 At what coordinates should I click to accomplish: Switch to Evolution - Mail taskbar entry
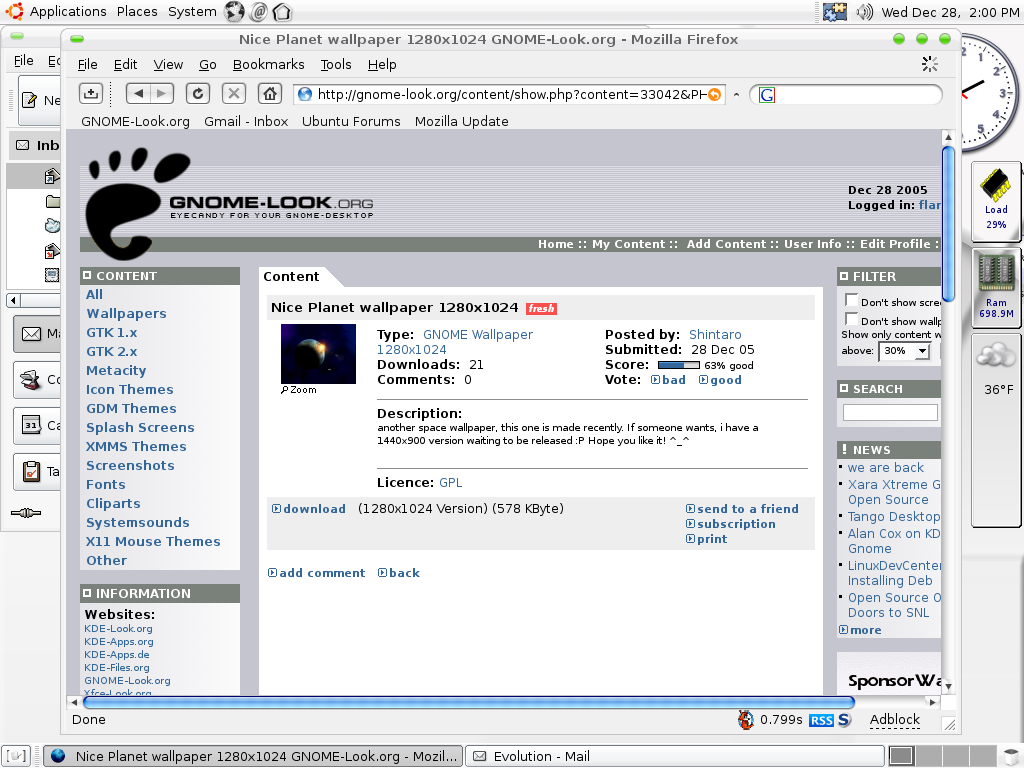(675, 756)
